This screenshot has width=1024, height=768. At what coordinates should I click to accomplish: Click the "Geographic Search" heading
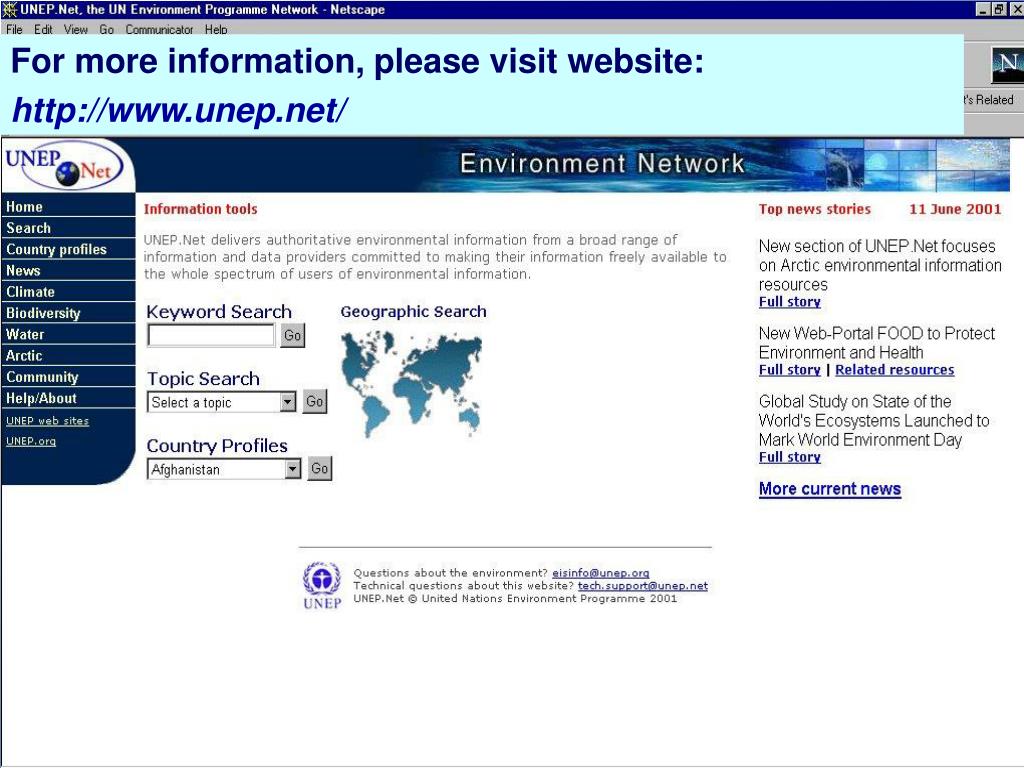[413, 312]
